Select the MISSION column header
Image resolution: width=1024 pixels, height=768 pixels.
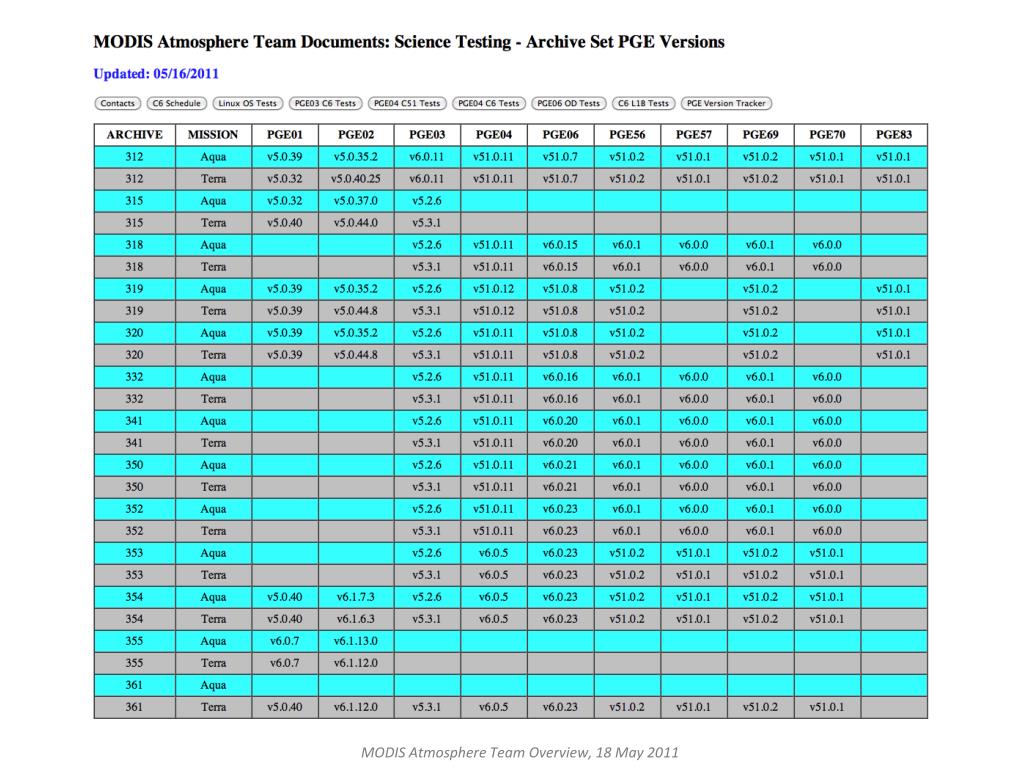point(213,135)
